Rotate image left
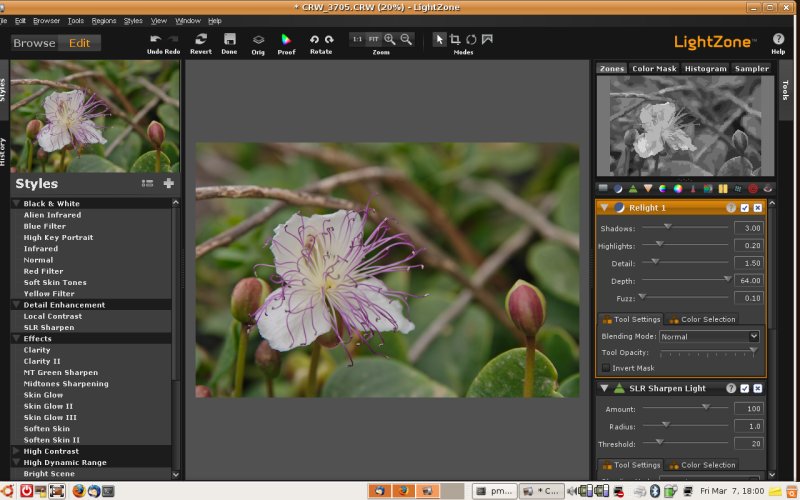Viewport: 800px width, 500px height. point(314,39)
